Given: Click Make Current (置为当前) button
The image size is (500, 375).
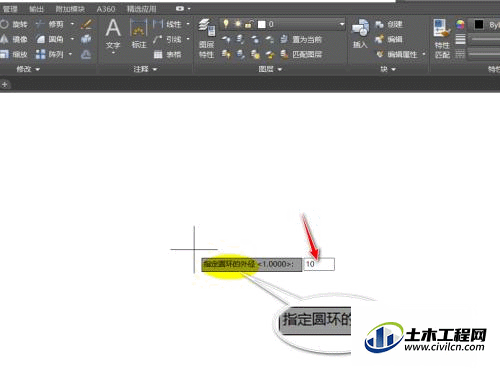Looking at the screenshot, I should coord(301,40).
